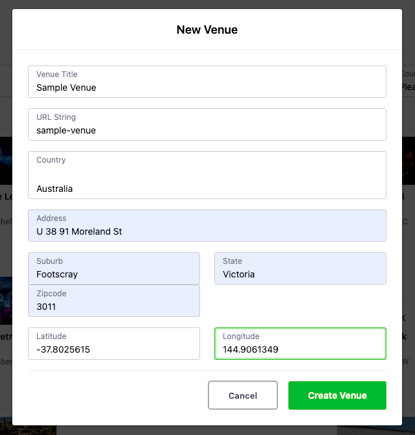
Task: Click the Australia value in Country
Action: pyautogui.click(x=54, y=189)
